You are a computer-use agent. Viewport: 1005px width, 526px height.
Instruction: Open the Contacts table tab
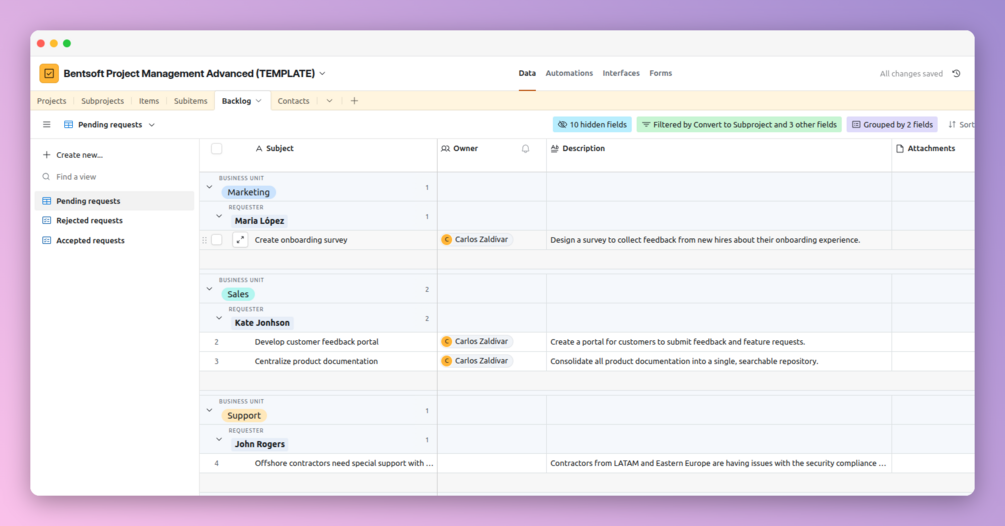[294, 101]
